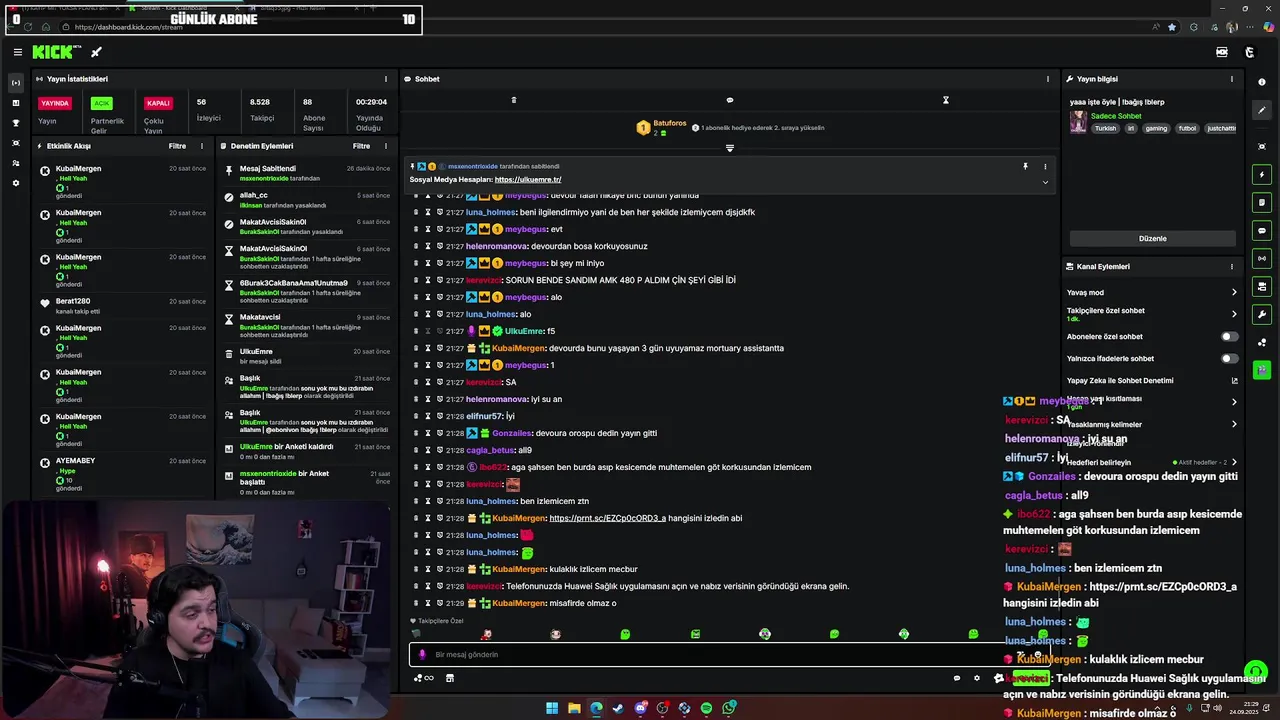The image size is (1280, 720).
Task: Select the Turkish tag
Action: [1105, 128]
